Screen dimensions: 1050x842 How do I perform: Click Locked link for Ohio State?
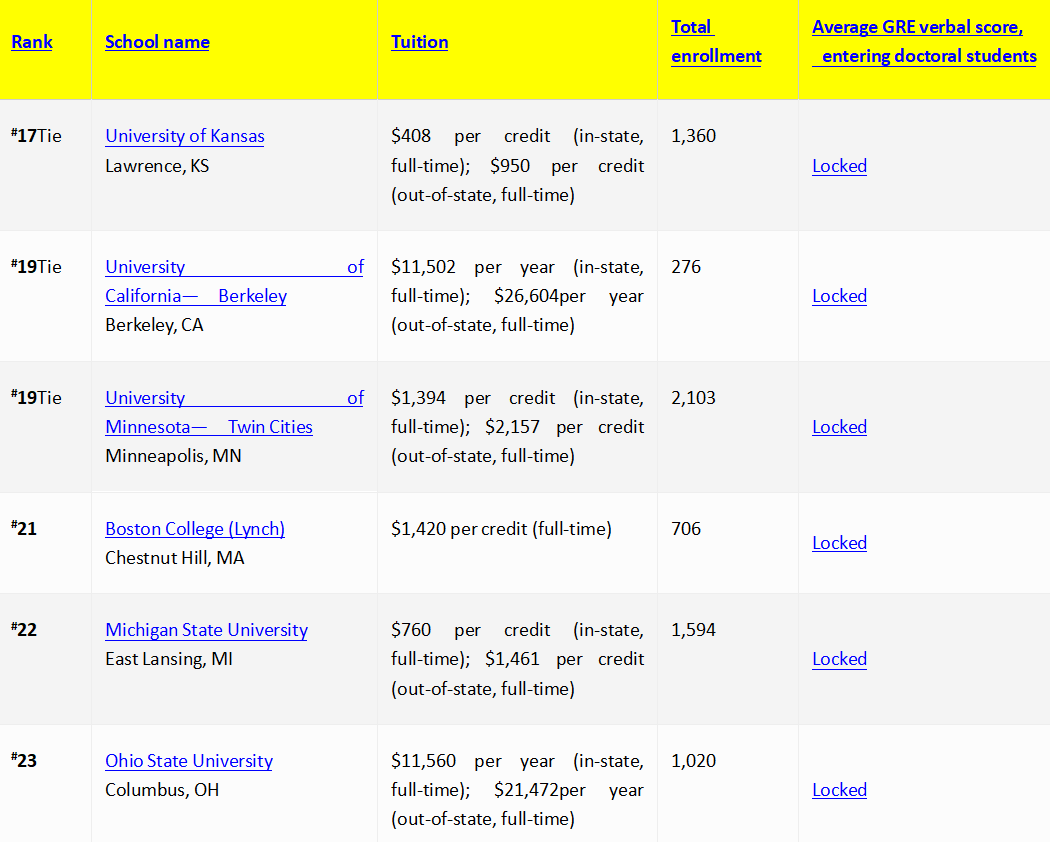tap(839, 790)
